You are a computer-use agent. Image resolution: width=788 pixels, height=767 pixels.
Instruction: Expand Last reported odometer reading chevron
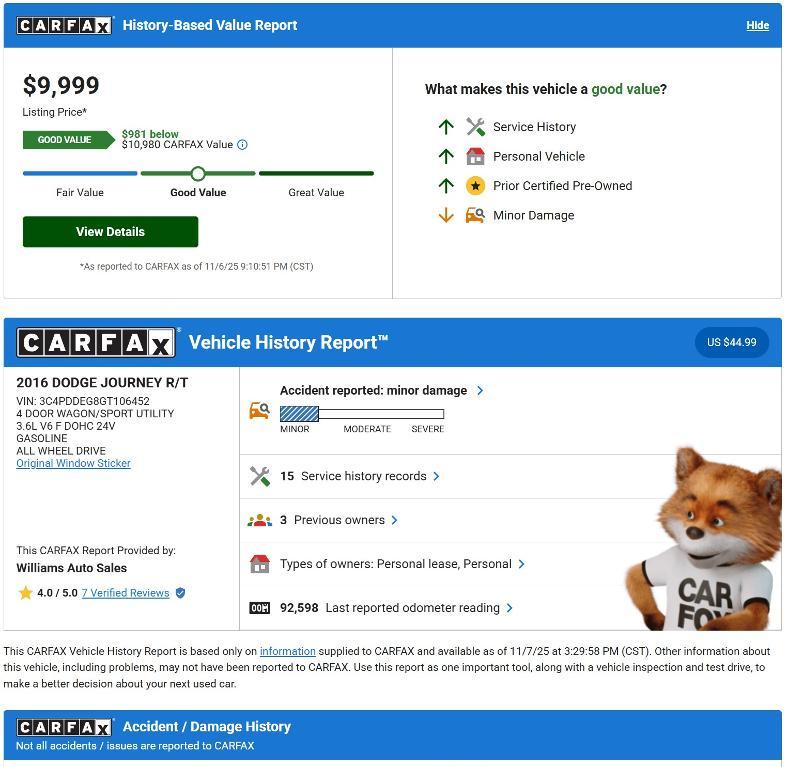[510, 609]
